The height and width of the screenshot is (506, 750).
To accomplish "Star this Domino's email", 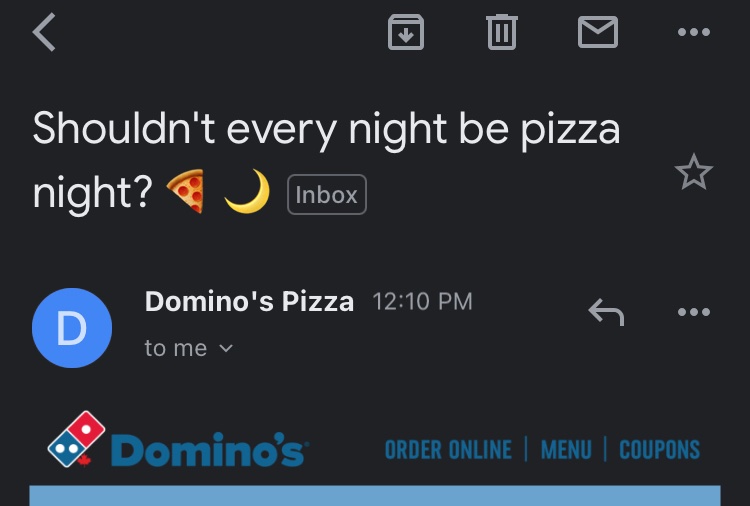I will coord(694,172).
